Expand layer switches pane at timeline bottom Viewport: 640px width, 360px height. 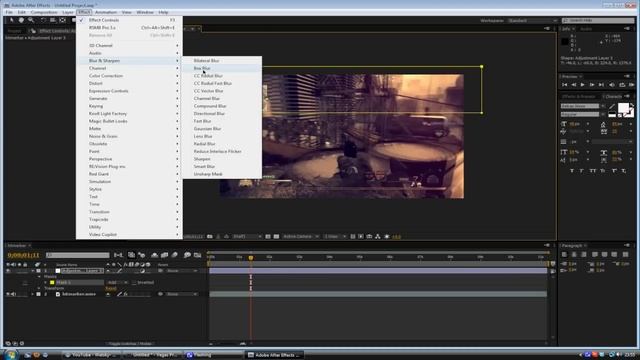coord(8,344)
